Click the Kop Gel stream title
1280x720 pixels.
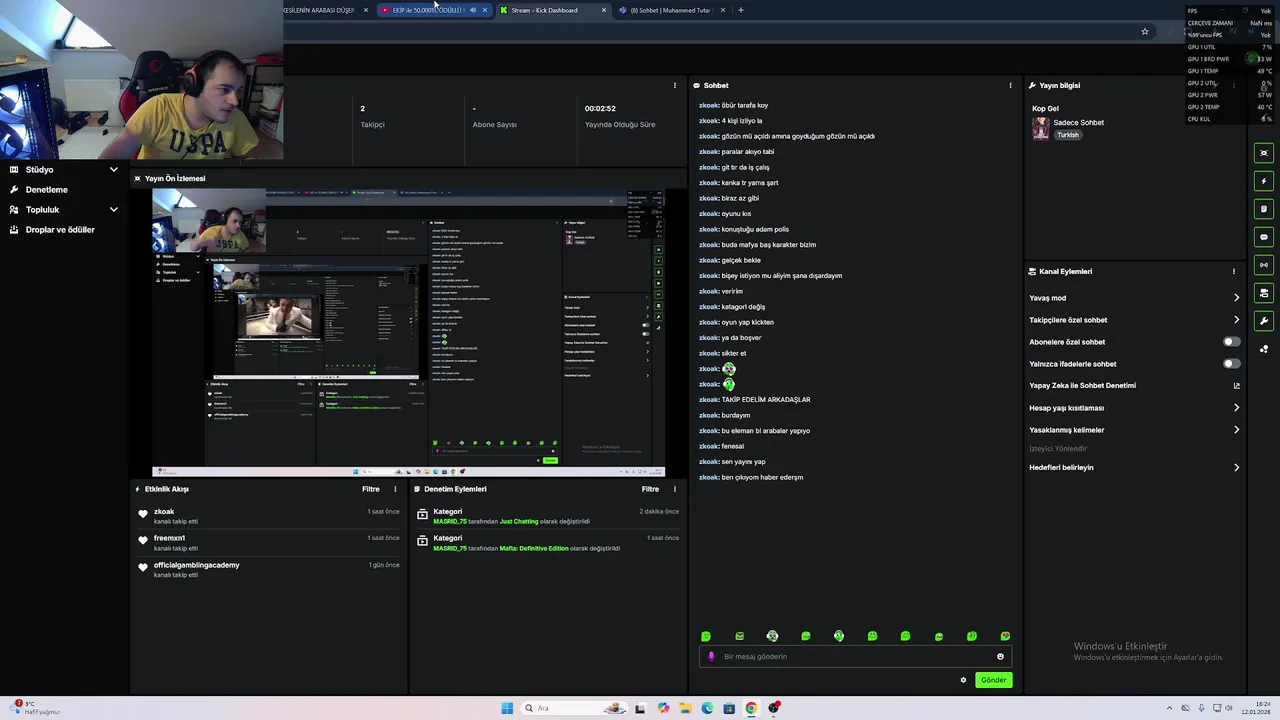click(1045, 108)
